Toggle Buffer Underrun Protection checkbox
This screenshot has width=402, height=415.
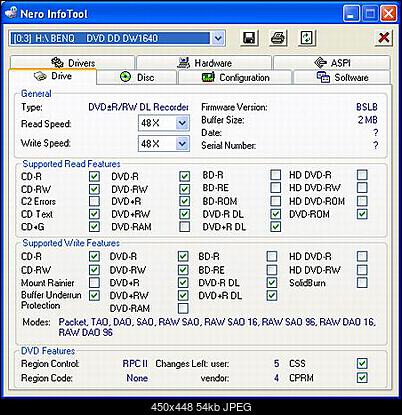coord(94,295)
